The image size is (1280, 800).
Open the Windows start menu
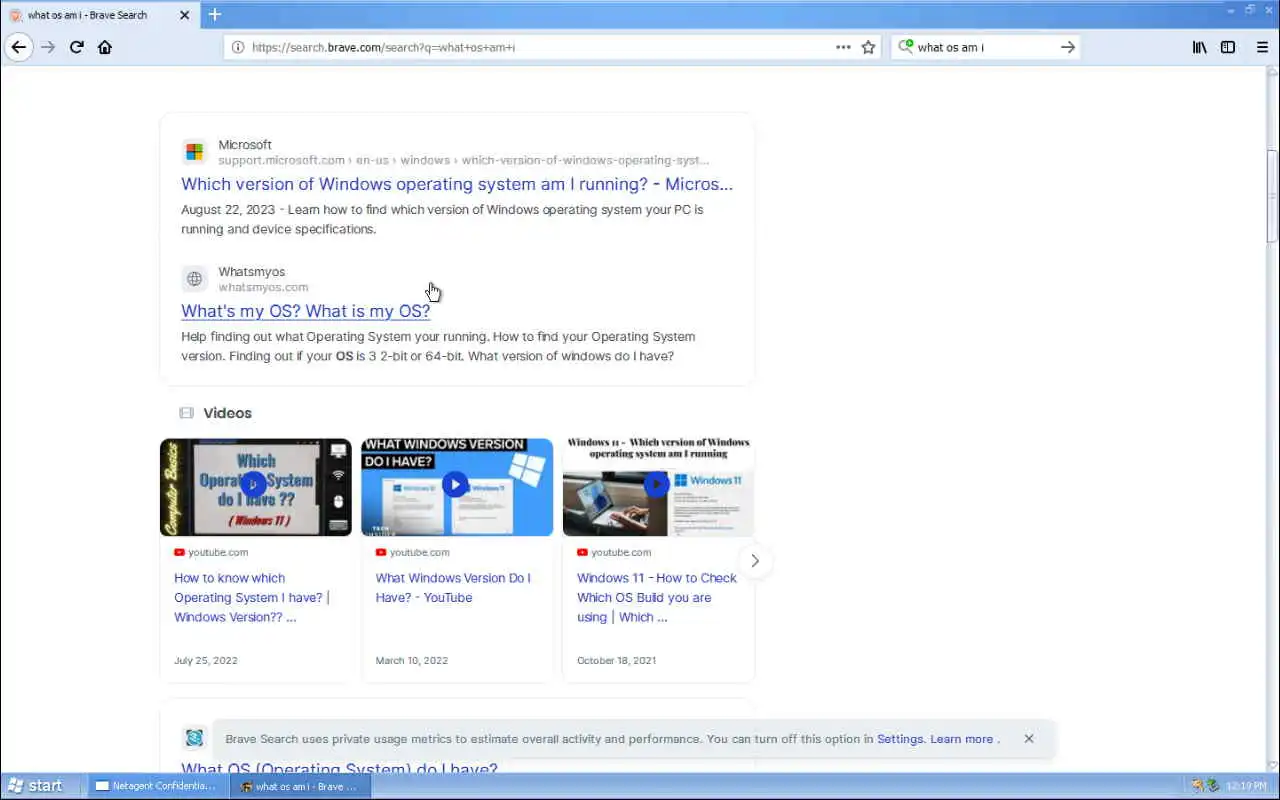pos(36,786)
